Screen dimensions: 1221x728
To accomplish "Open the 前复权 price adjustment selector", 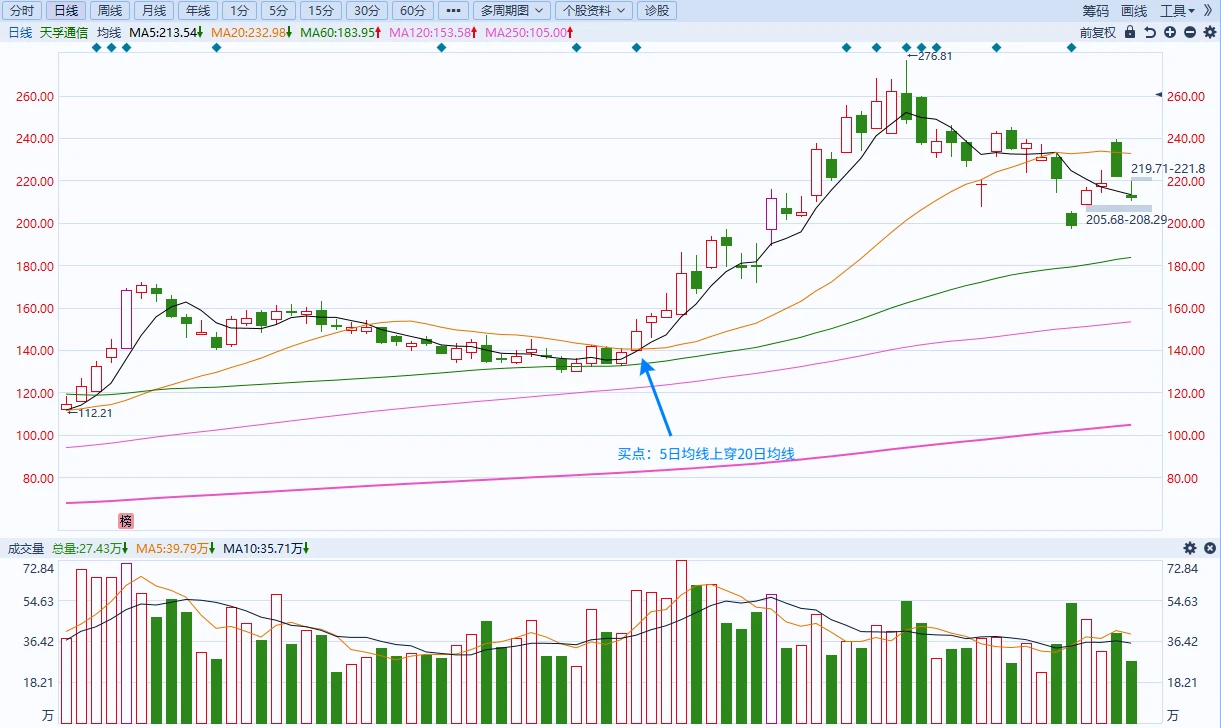I will coord(1098,32).
